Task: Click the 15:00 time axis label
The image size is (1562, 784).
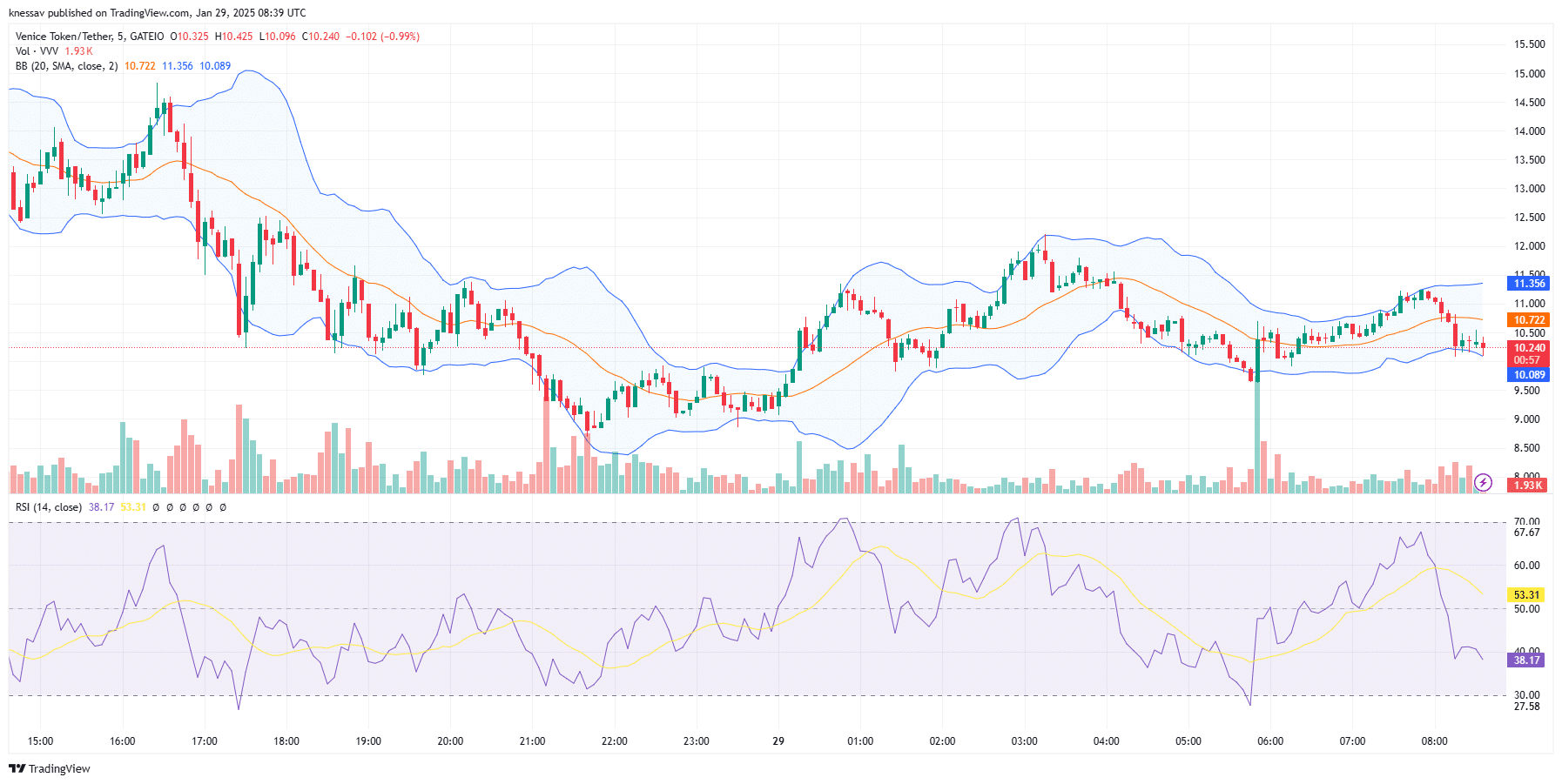Action: coord(40,741)
